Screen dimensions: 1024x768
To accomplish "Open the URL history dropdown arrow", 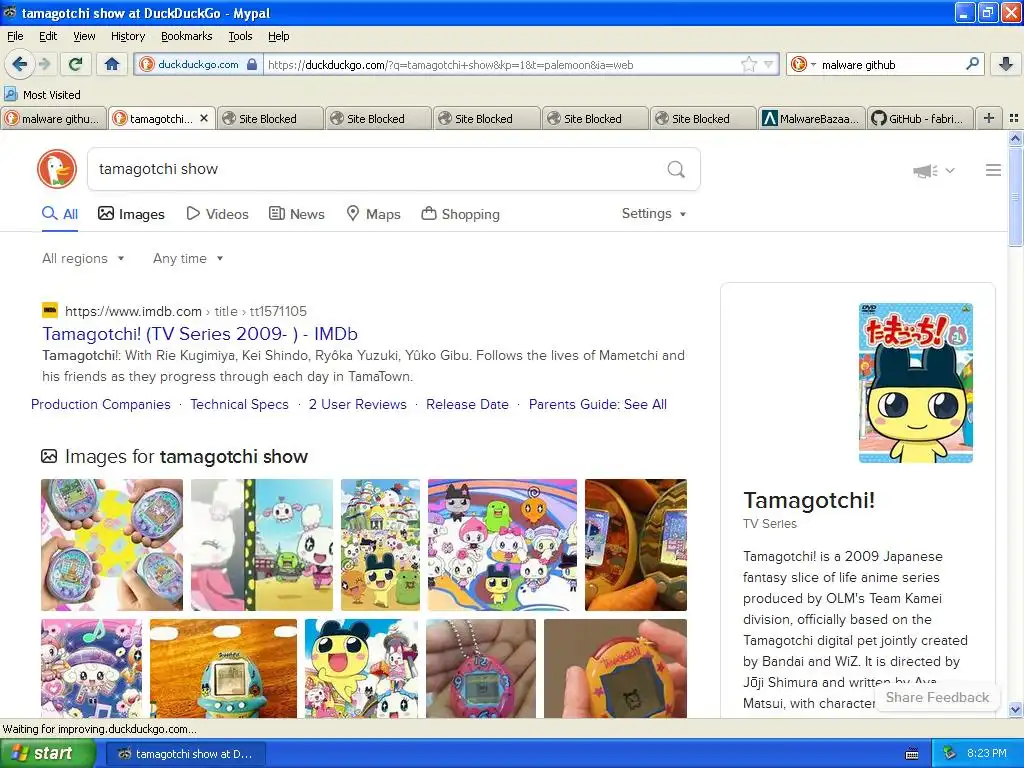I will point(769,64).
